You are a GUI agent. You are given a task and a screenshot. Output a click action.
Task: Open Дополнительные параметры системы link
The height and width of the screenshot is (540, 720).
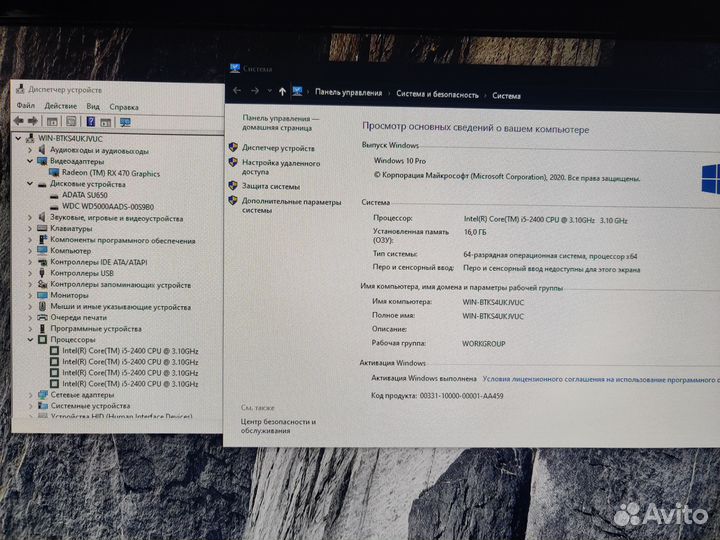pyautogui.click(x=292, y=206)
